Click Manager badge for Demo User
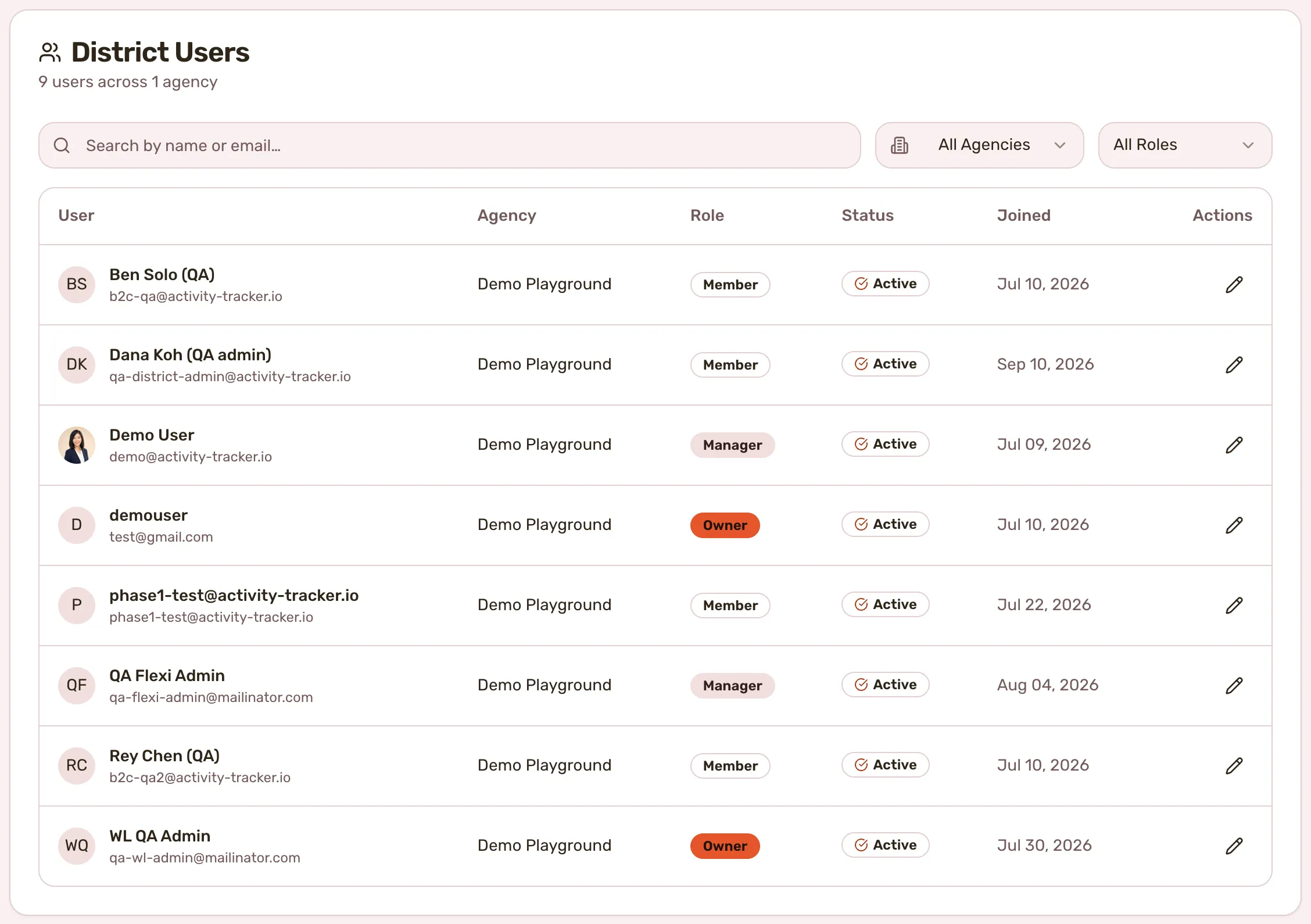This screenshot has width=1311, height=924. (x=732, y=445)
